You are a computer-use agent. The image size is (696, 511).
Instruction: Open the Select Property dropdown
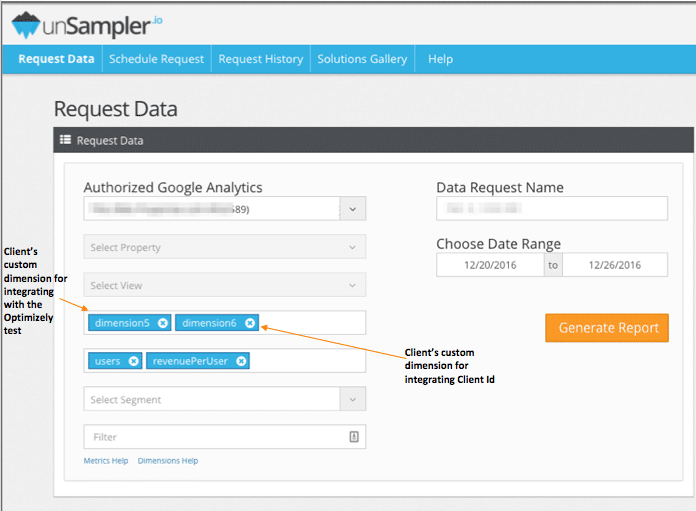(x=224, y=247)
